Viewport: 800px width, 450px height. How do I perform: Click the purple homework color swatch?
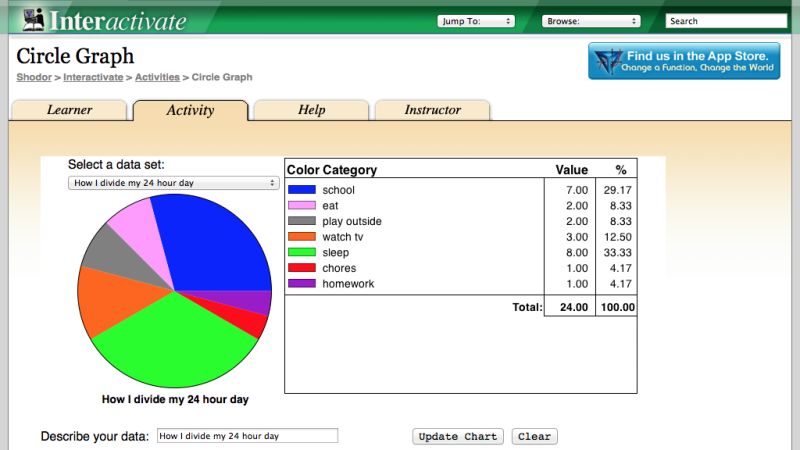[x=302, y=283]
